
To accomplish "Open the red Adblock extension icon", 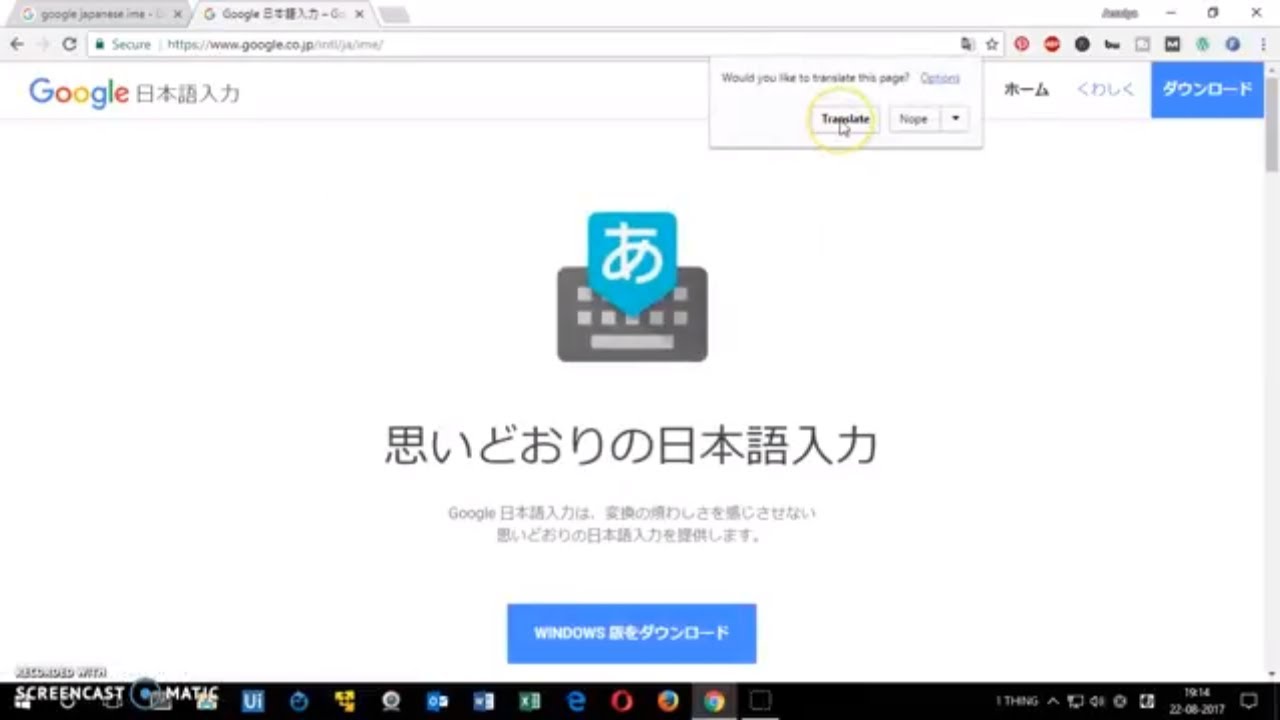I will pyautogui.click(x=1052, y=44).
